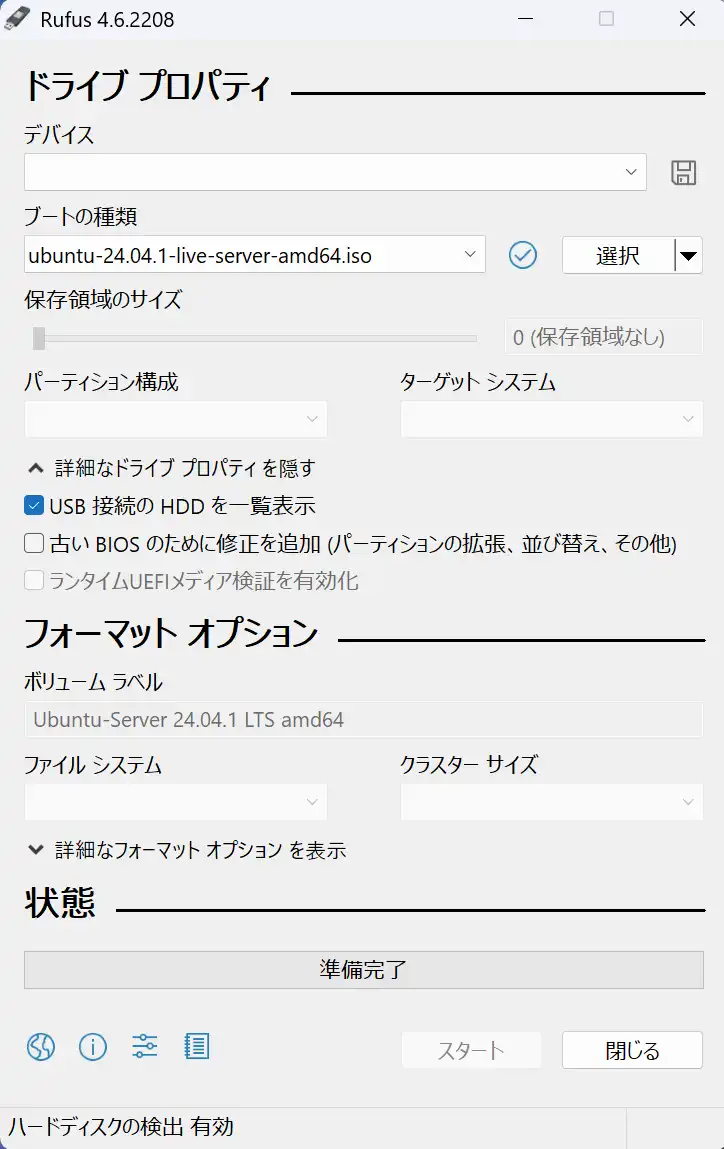Minimize the Rufus window
724x1149 pixels.
[x=525, y=18]
